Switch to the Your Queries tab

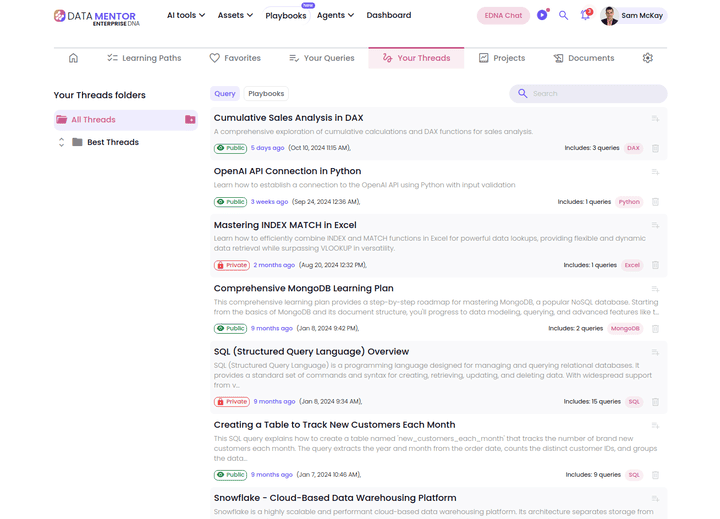pos(321,58)
